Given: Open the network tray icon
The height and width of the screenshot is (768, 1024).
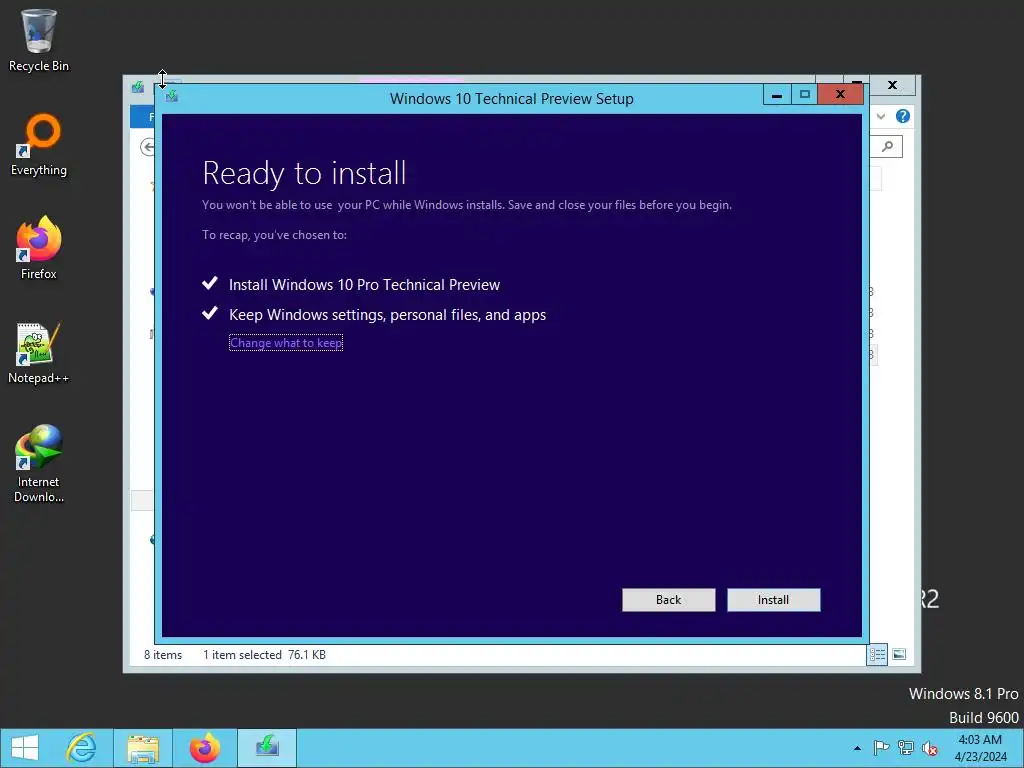Looking at the screenshot, I should click(x=905, y=748).
